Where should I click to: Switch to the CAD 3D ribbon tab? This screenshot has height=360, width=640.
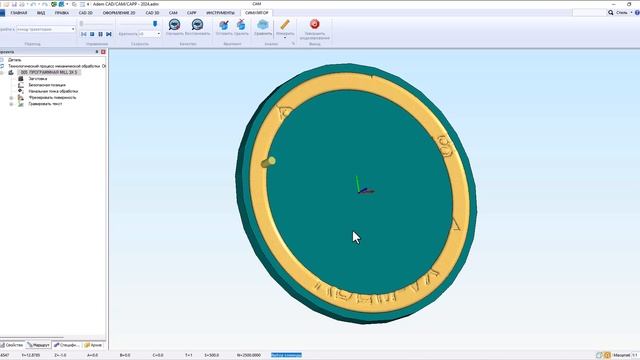pos(152,13)
